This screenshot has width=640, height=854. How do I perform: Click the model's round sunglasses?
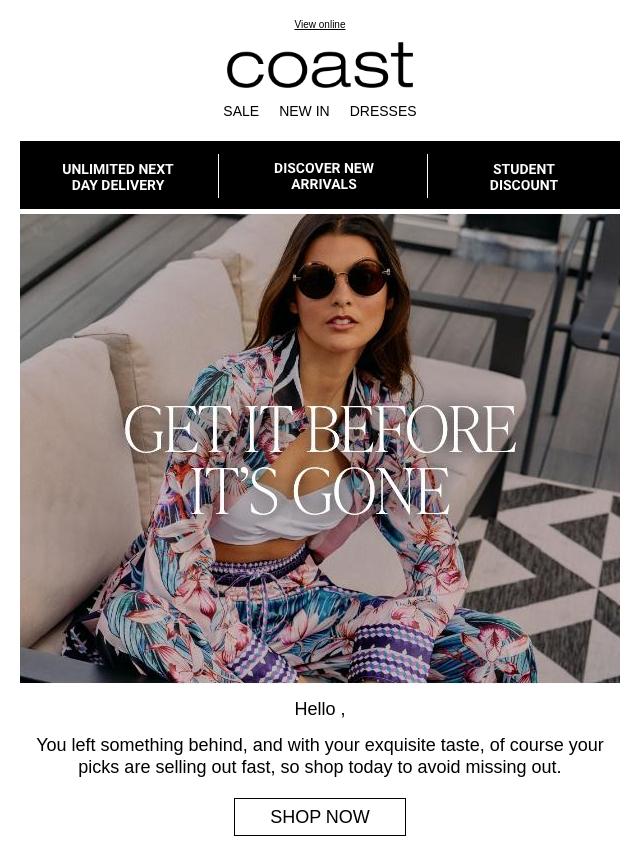(x=342, y=278)
